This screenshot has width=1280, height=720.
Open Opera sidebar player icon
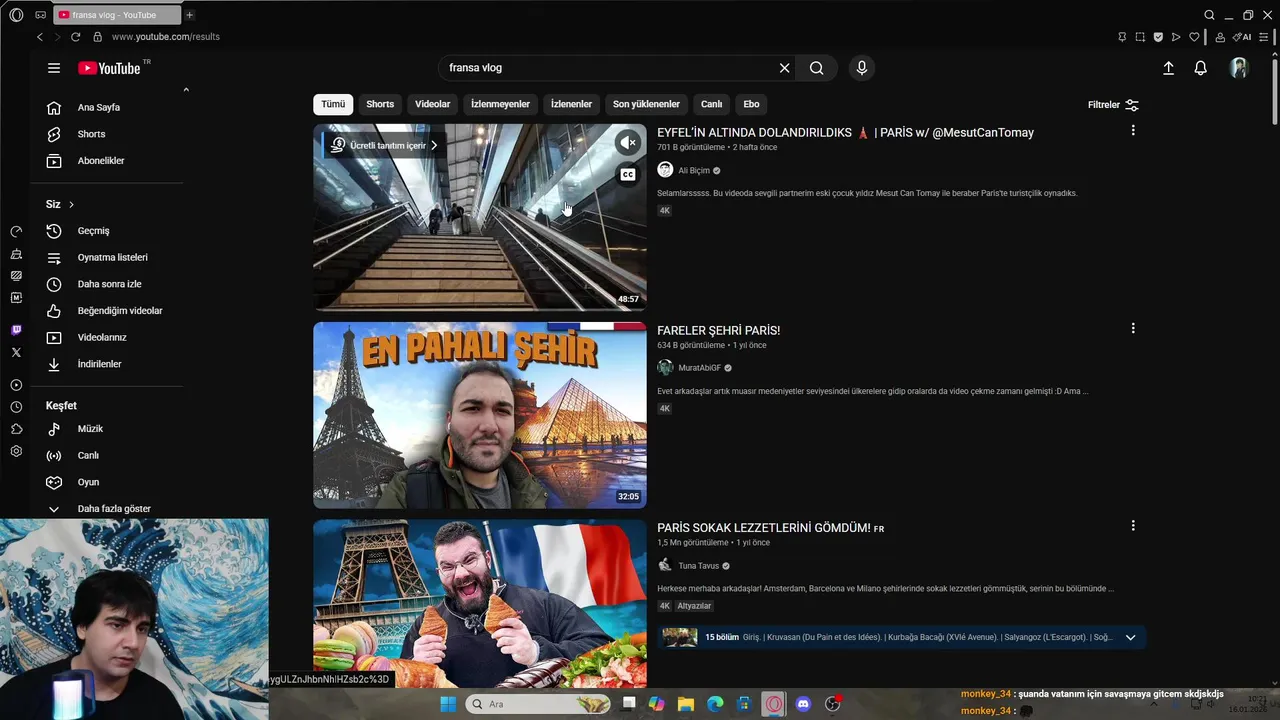coord(16,385)
